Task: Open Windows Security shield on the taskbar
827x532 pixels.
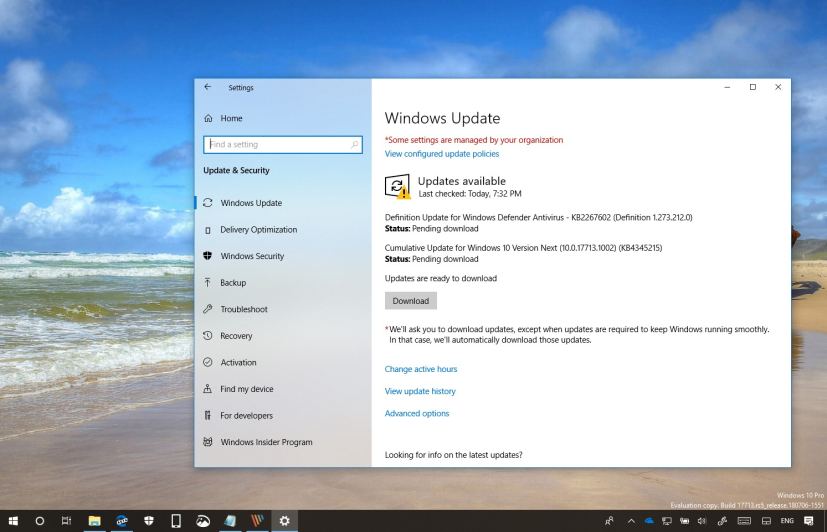Action: 149,521
